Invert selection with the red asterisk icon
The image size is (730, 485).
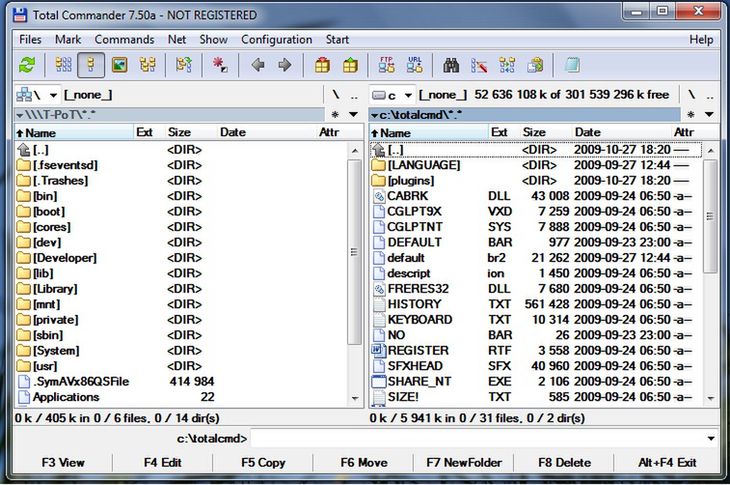click(220, 65)
